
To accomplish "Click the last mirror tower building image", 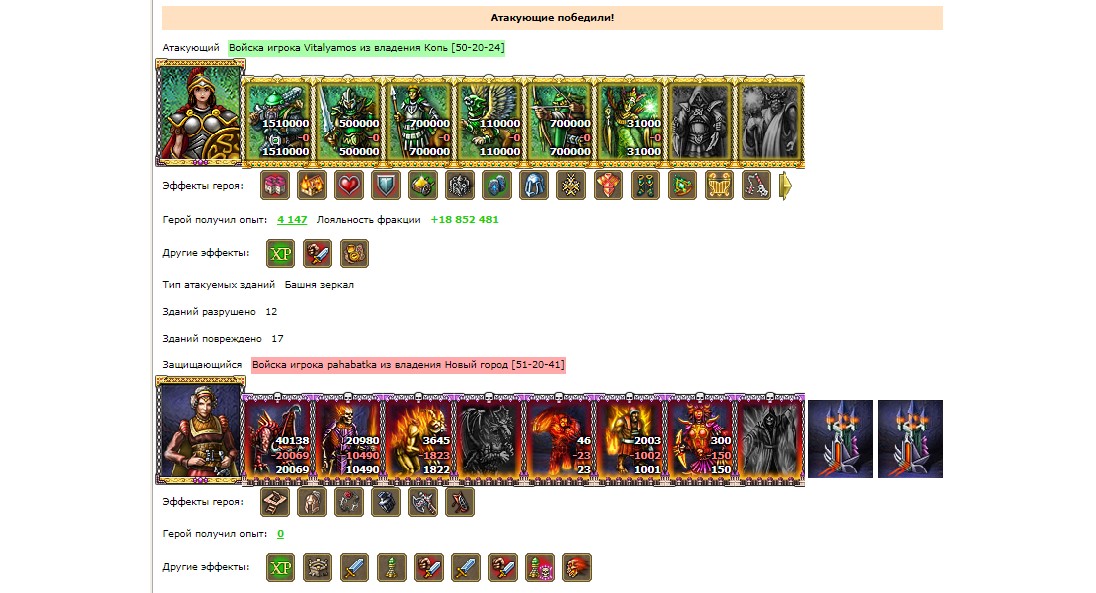I will pos(910,438).
